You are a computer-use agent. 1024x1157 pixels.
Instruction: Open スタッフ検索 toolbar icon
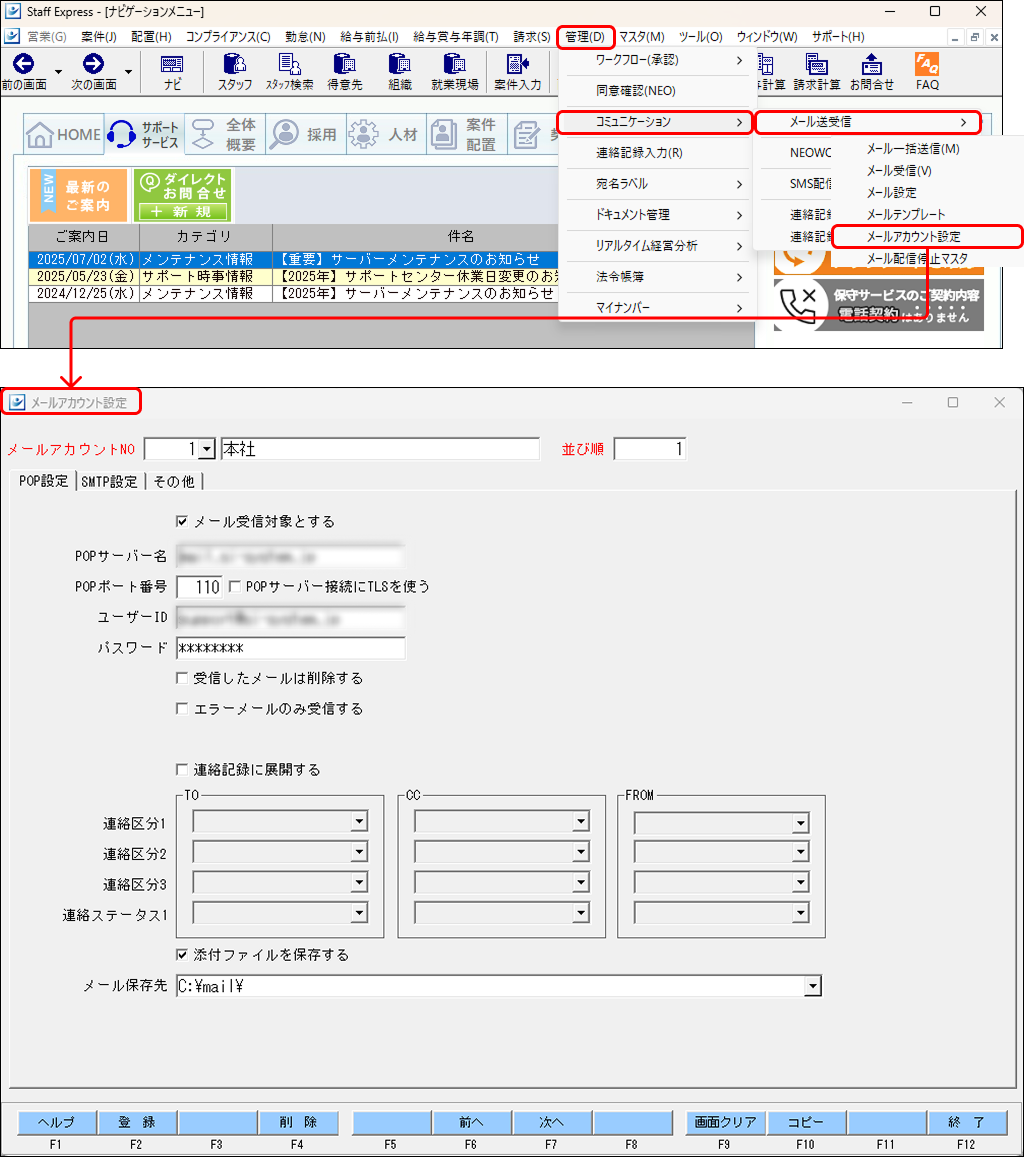(x=289, y=72)
